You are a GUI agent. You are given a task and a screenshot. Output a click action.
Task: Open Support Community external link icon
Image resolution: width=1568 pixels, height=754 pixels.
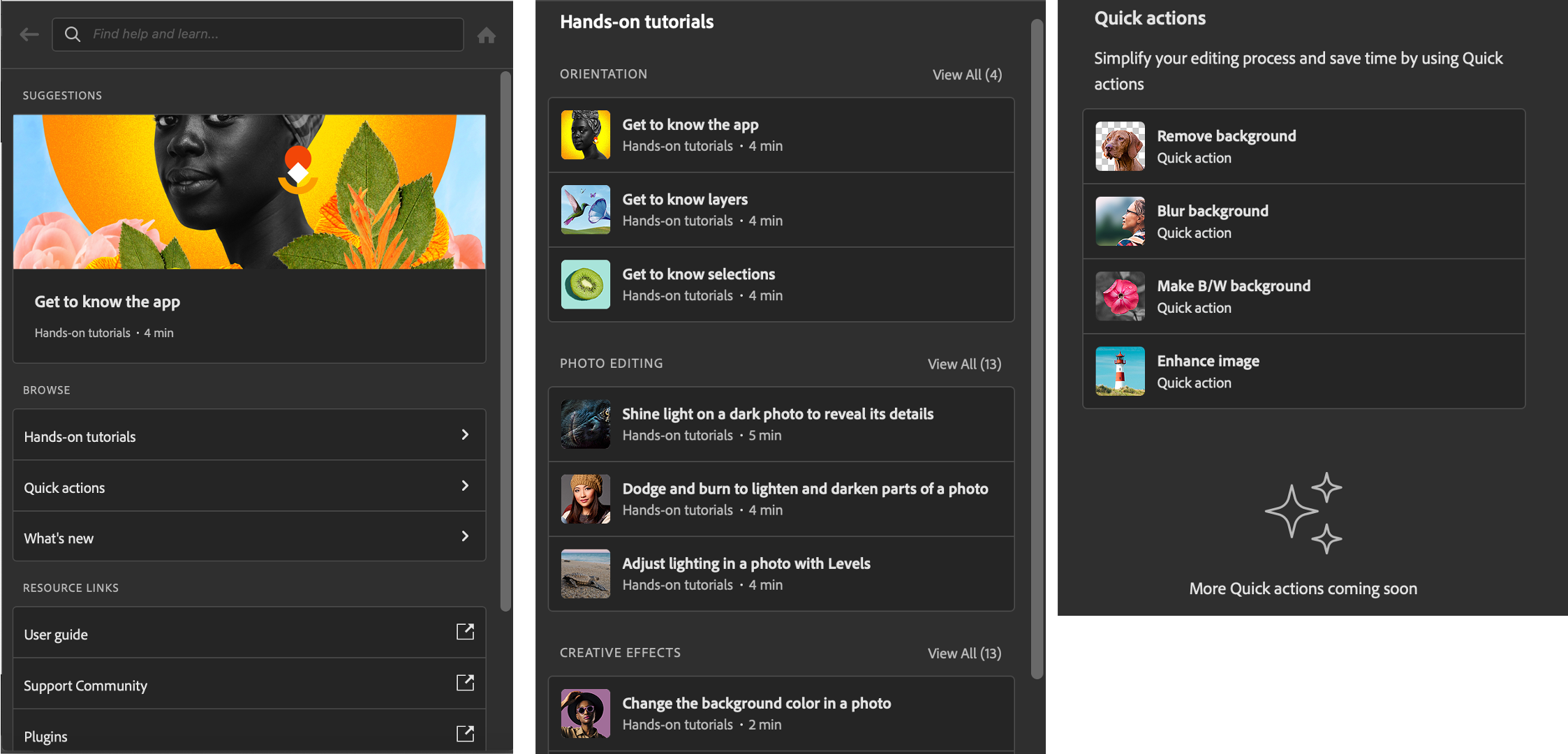(465, 683)
